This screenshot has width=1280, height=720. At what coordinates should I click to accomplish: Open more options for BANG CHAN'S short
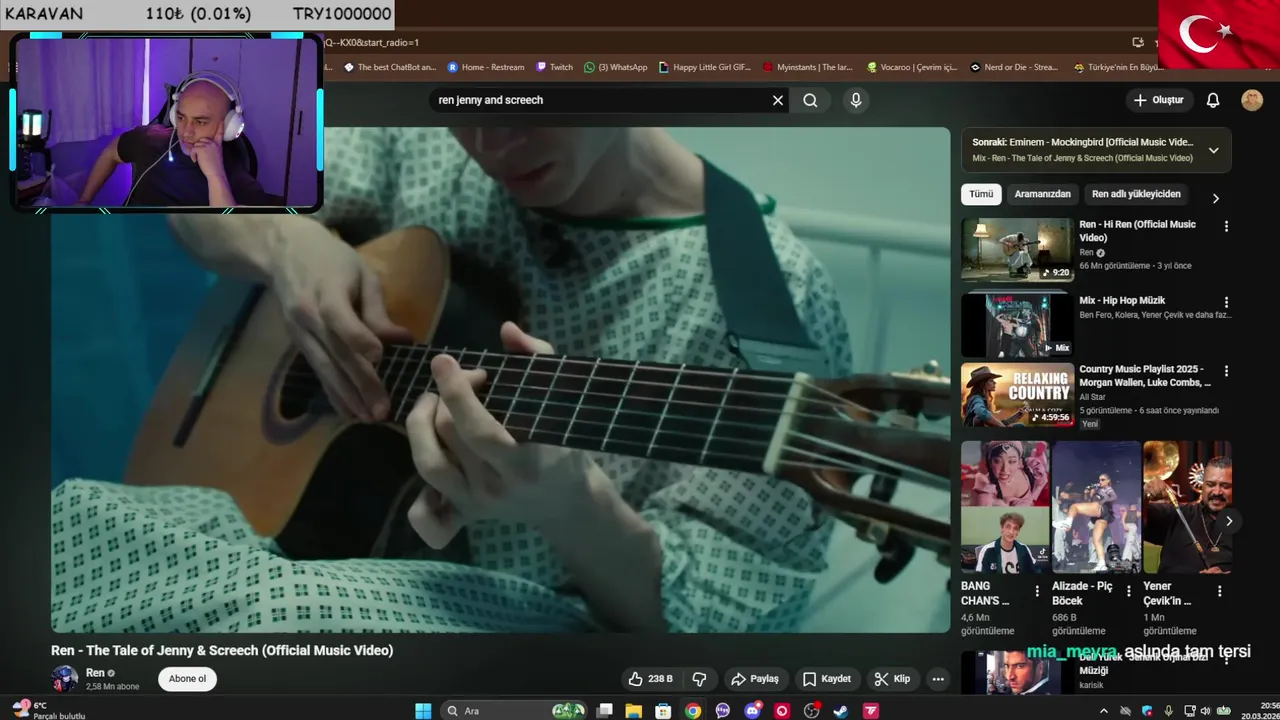coord(1037,591)
